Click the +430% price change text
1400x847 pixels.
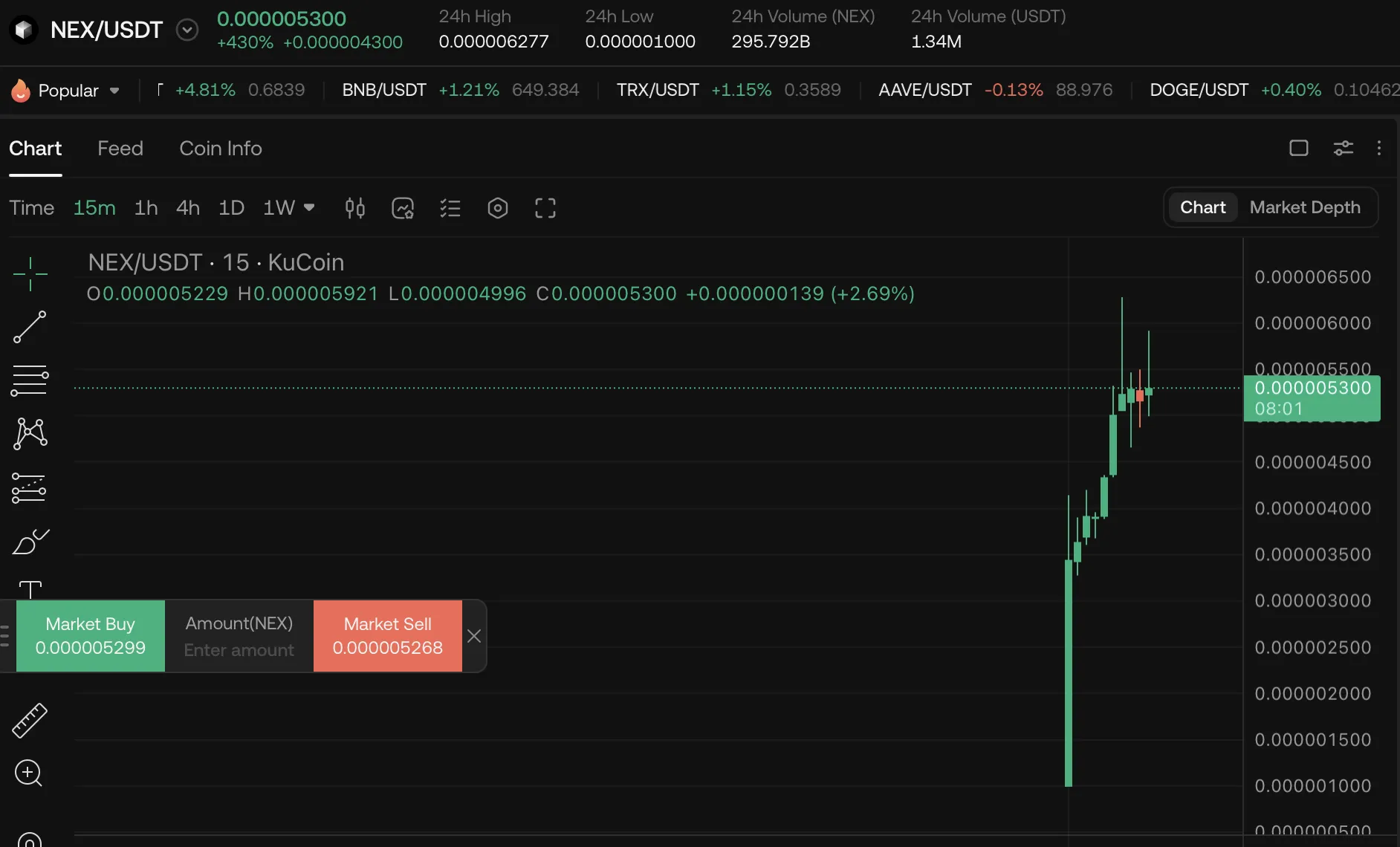(x=245, y=42)
